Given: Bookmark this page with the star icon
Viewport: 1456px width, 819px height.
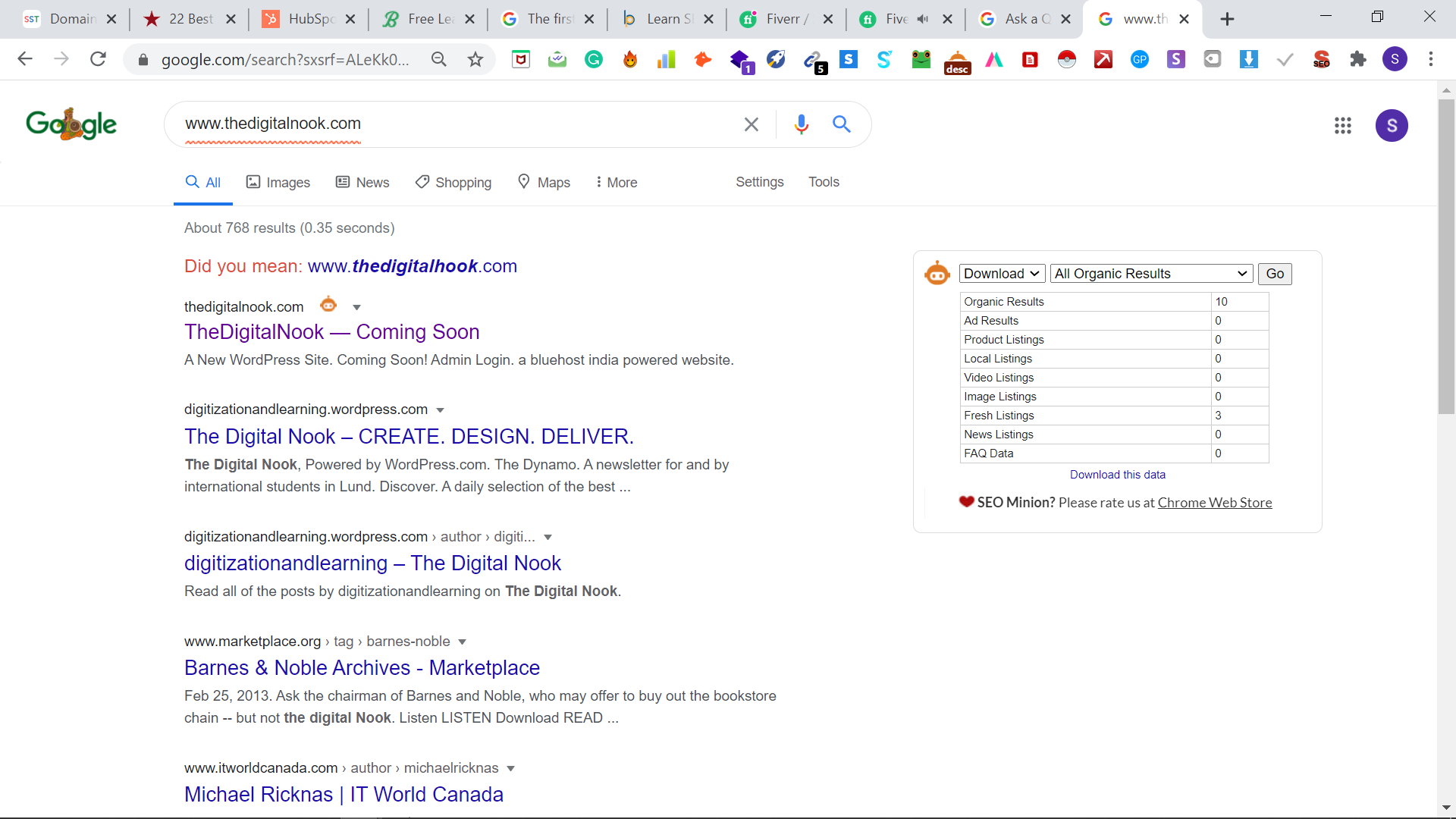Looking at the screenshot, I should coord(475,59).
